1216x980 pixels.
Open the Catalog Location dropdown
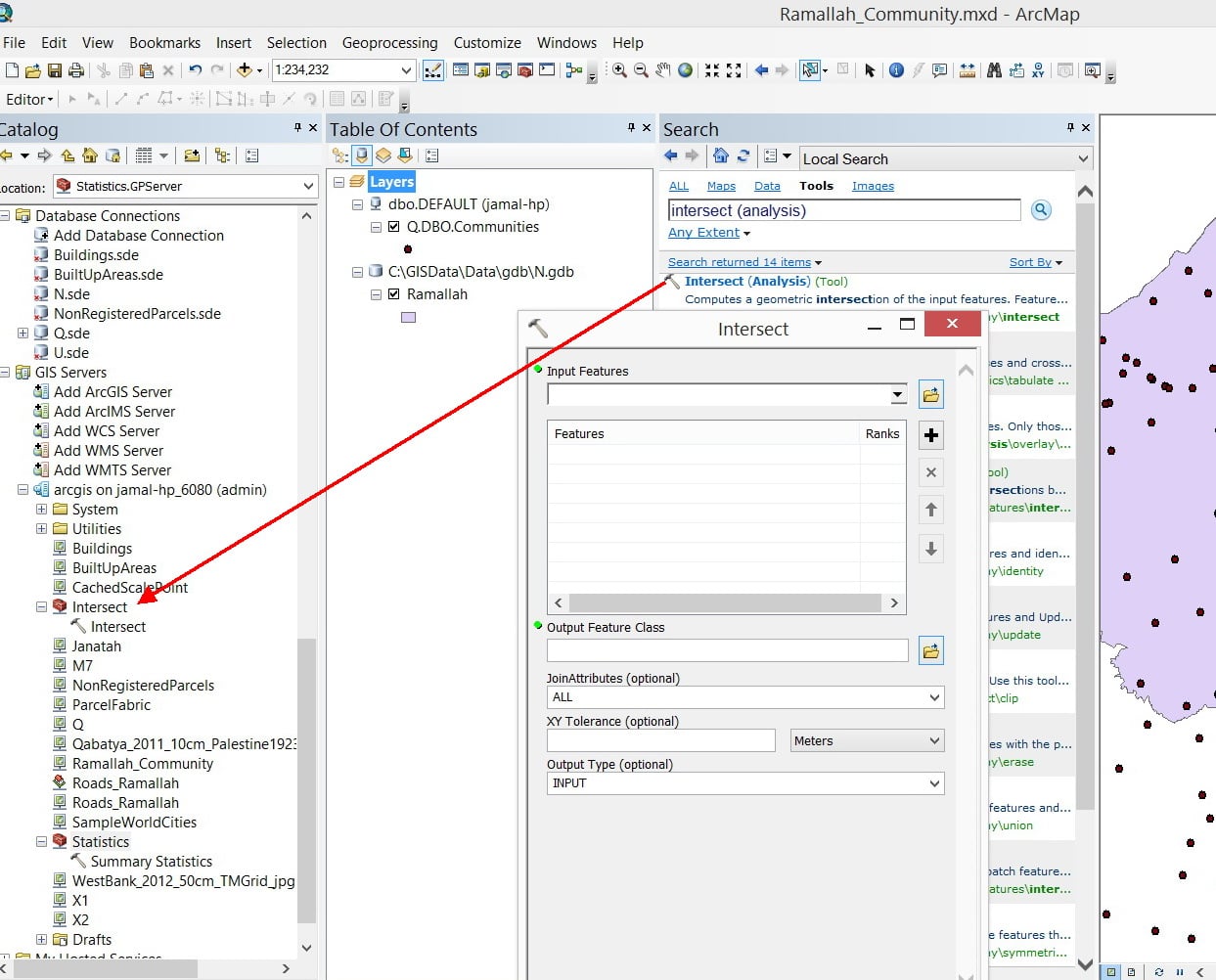(x=308, y=186)
